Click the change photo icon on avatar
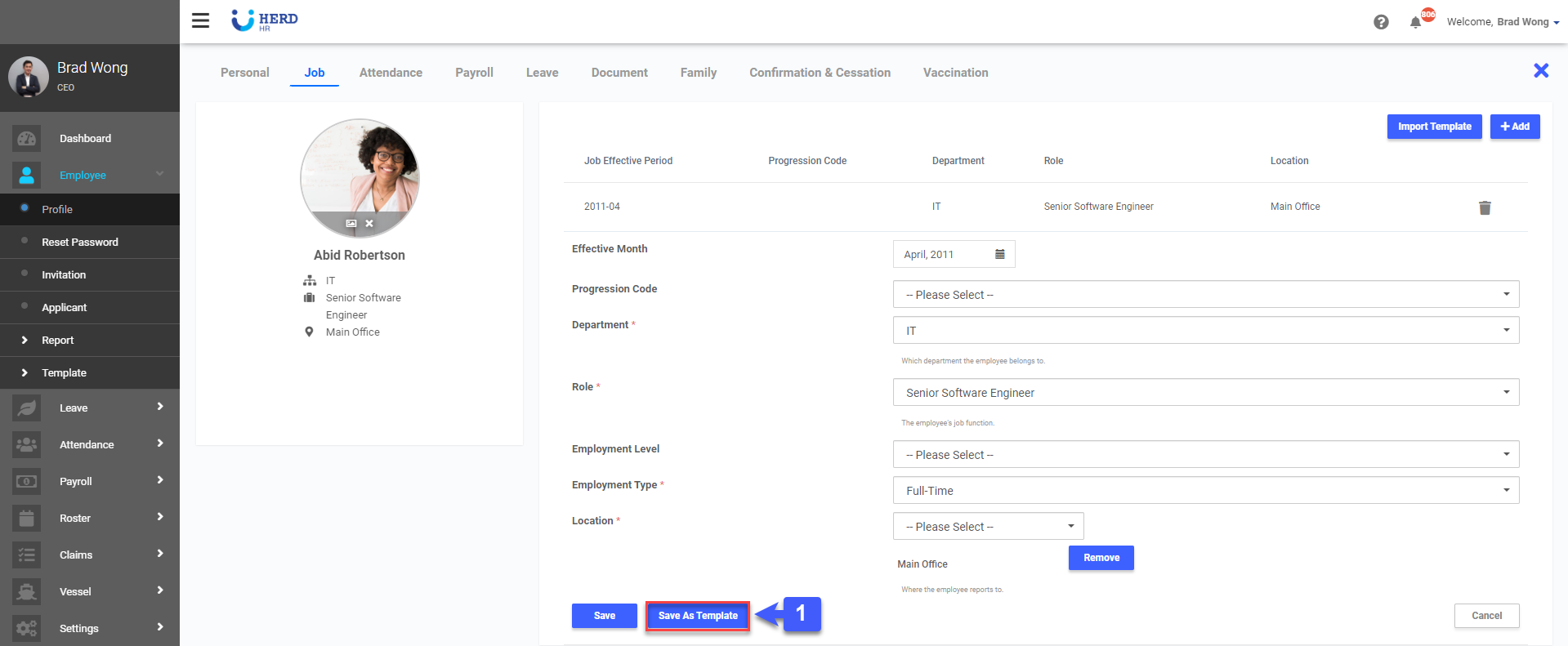The height and width of the screenshot is (646, 1568). 351,223
